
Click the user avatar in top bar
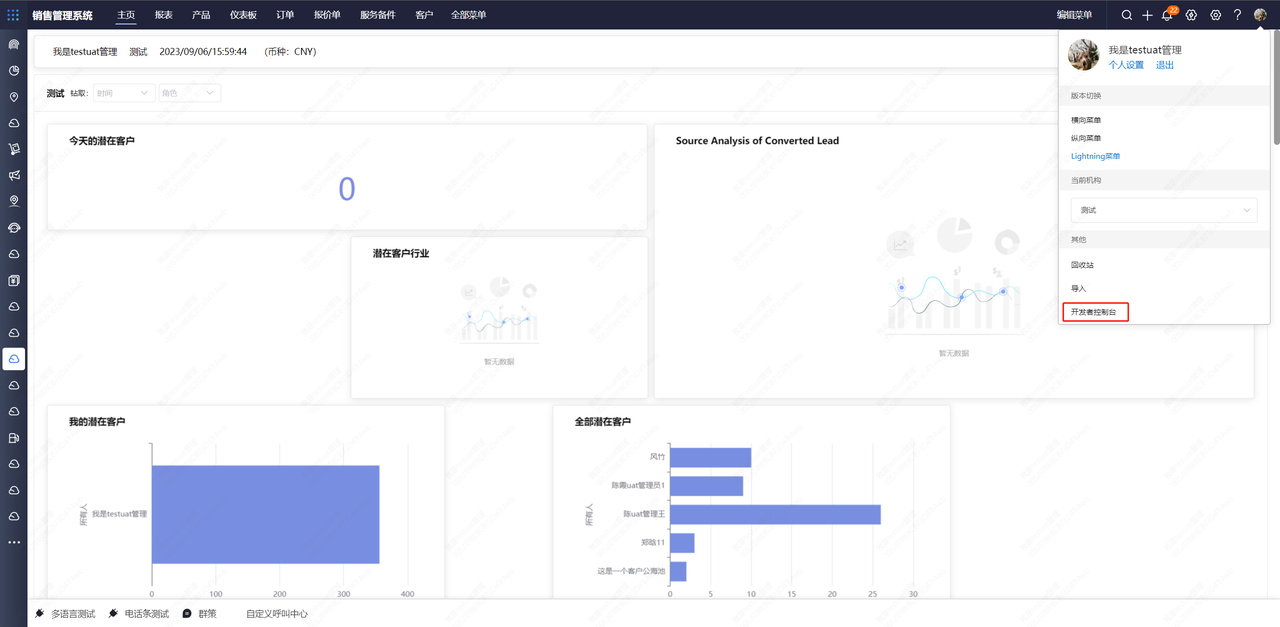[1260, 15]
